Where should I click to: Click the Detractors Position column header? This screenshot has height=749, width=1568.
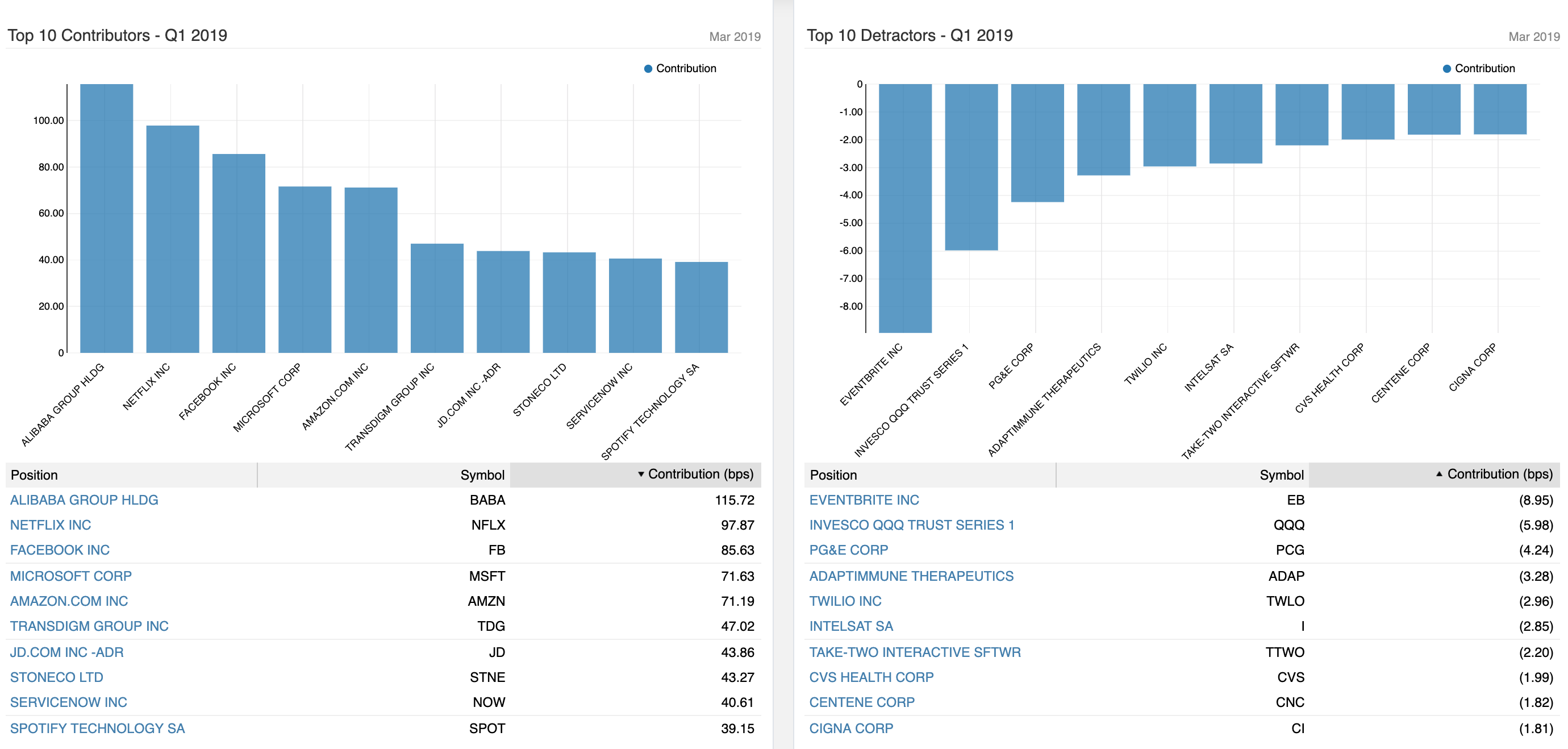click(x=930, y=475)
